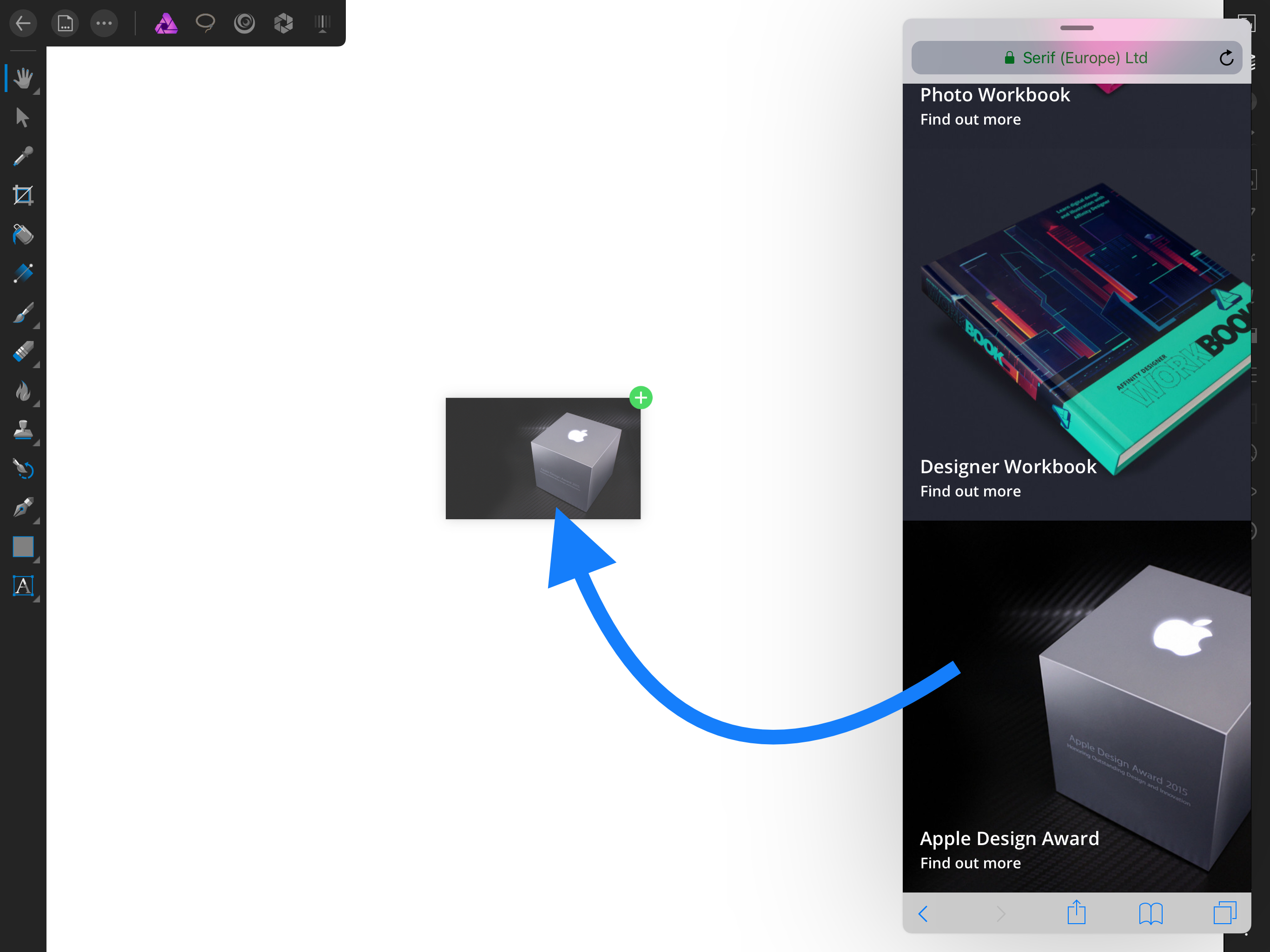This screenshot has width=1270, height=952.
Task: Reload the Serif page in Safari
Action: coord(1226,58)
